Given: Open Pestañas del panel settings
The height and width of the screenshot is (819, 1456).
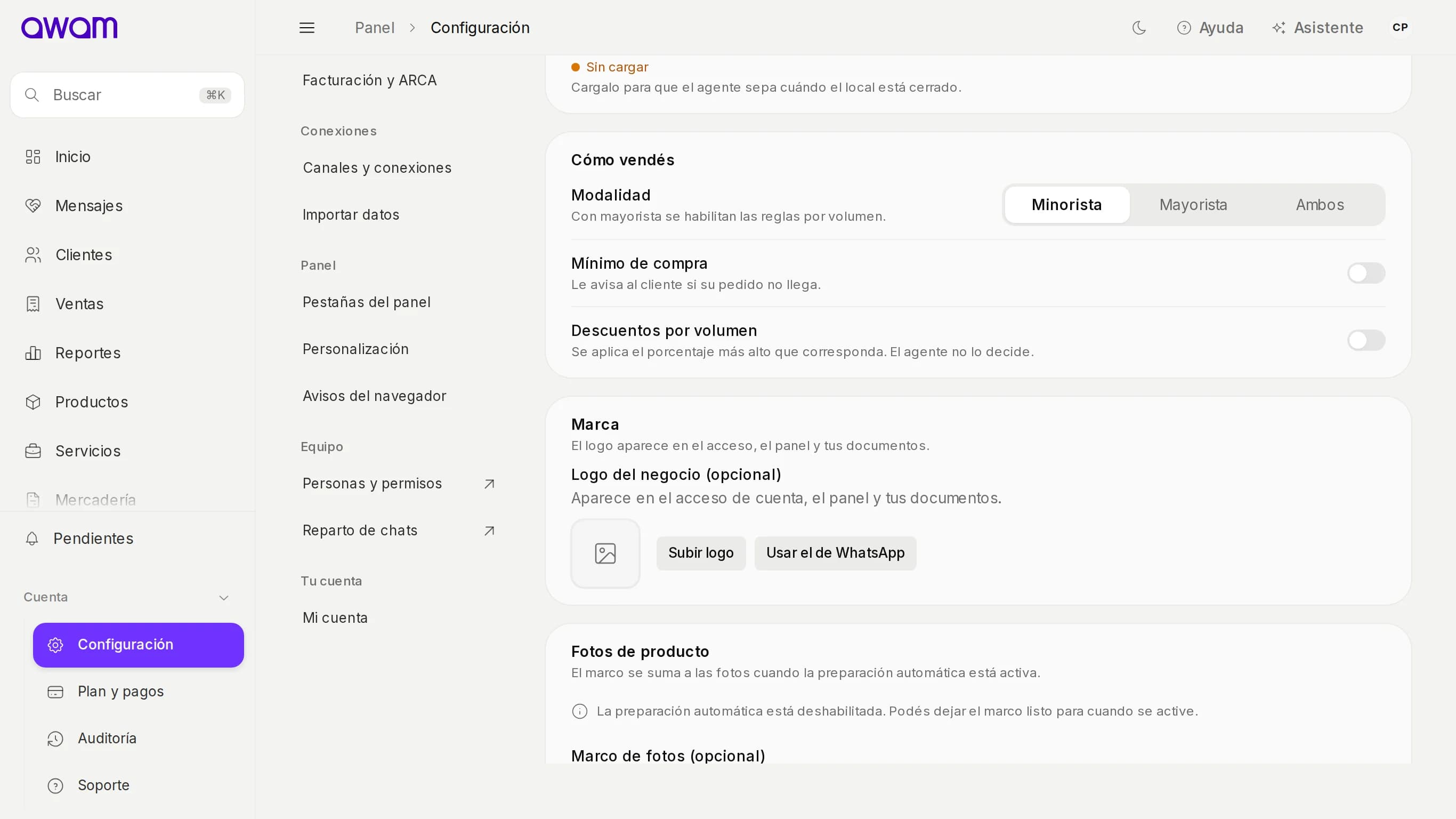Looking at the screenshot, I should tap(366, 303).
